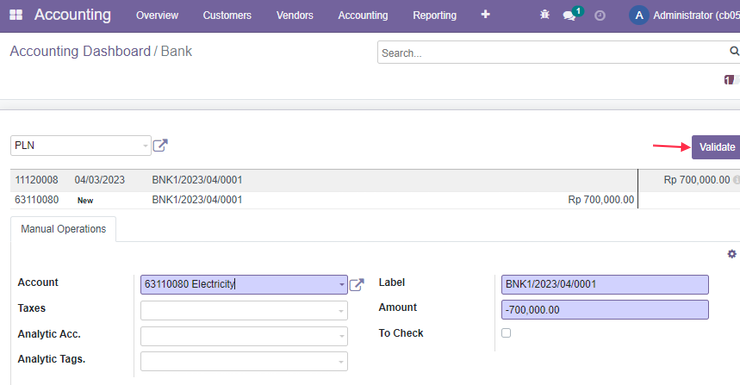Screen dimensions: 740x385
Task: Open the Vendors menu
Action: point(295,16)
